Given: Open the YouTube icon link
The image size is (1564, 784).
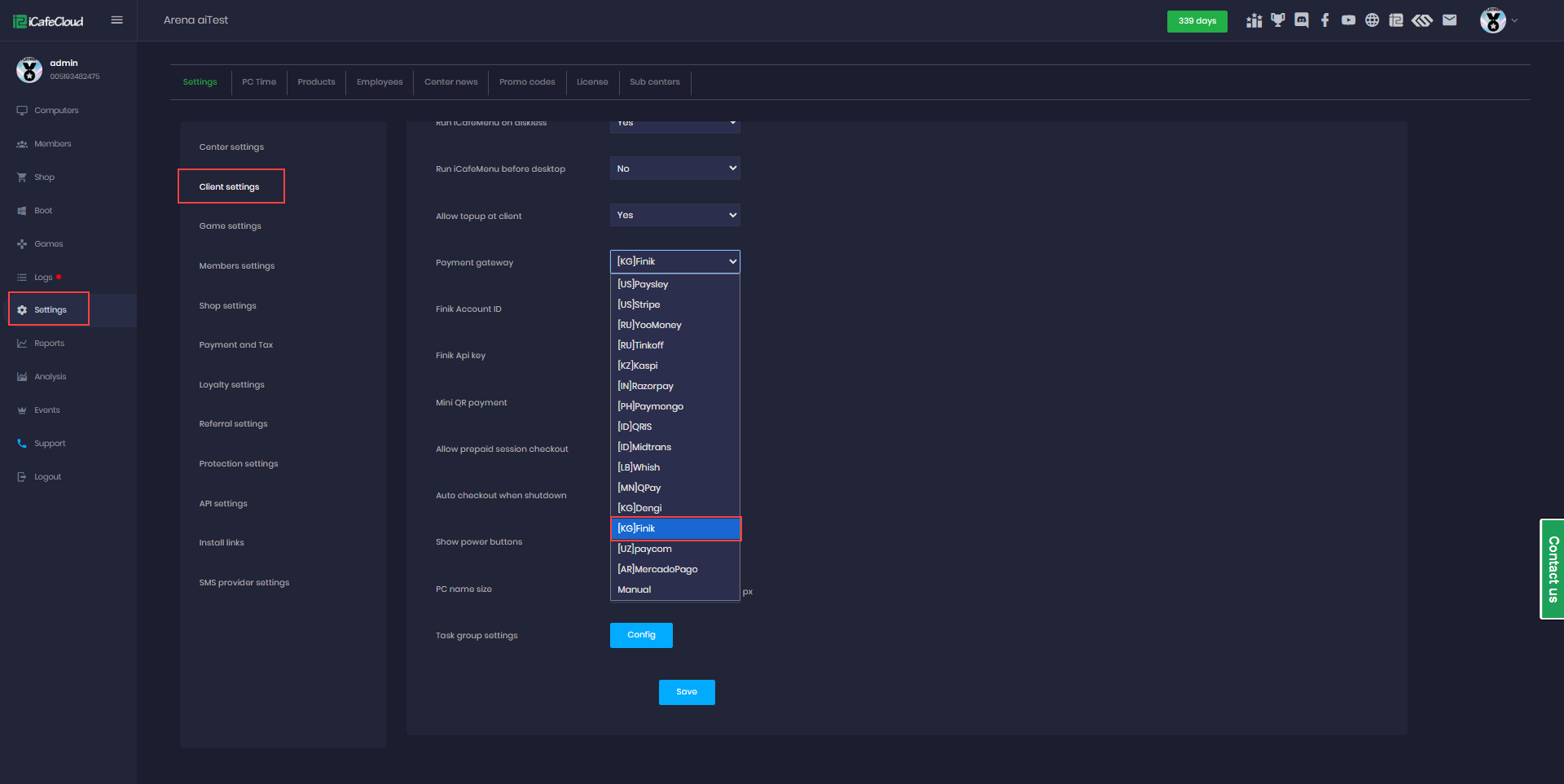Looking at the screenshot, I should [x=1348, y=20].
